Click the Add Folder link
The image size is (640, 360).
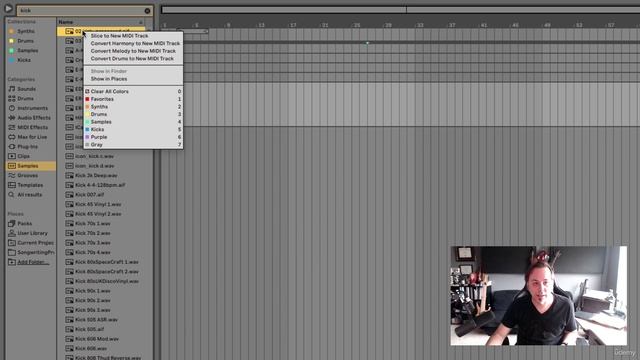[33, 262]
